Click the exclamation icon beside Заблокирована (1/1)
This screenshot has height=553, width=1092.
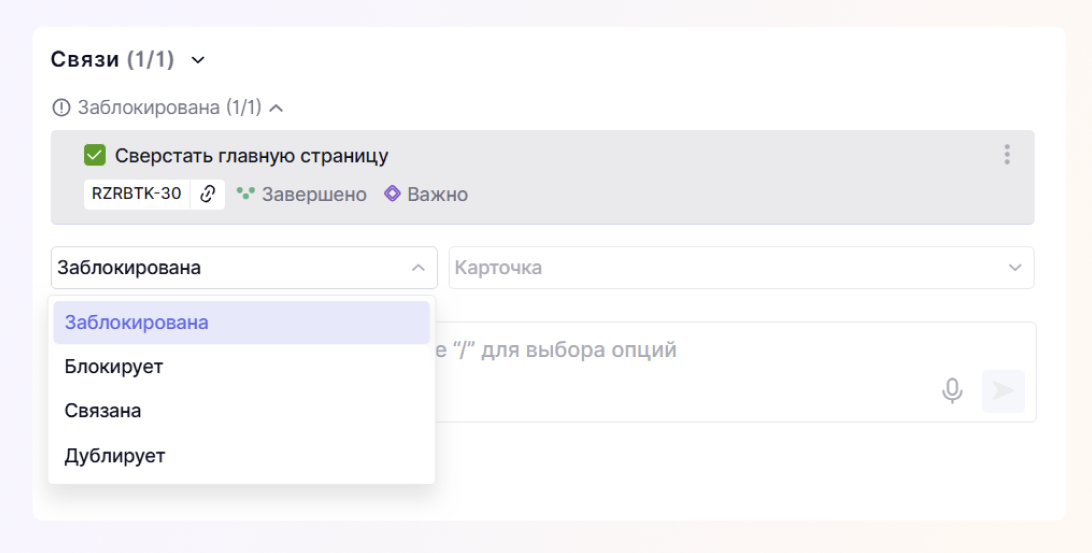(61, 108)
